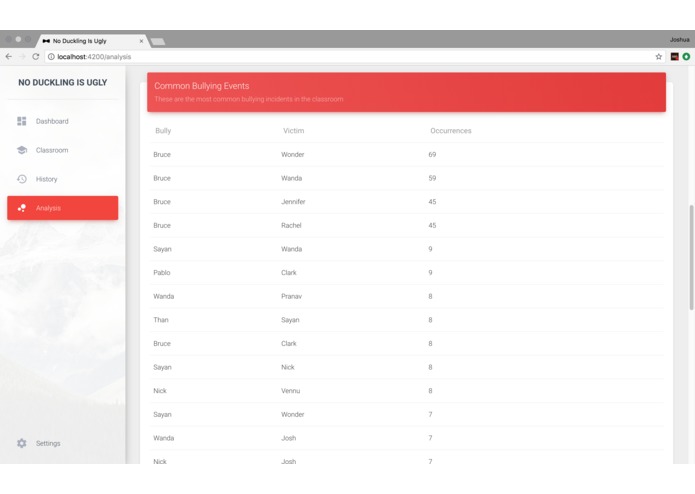Click victim cell Jennifer
695x494 pixels.
(293, 202)
